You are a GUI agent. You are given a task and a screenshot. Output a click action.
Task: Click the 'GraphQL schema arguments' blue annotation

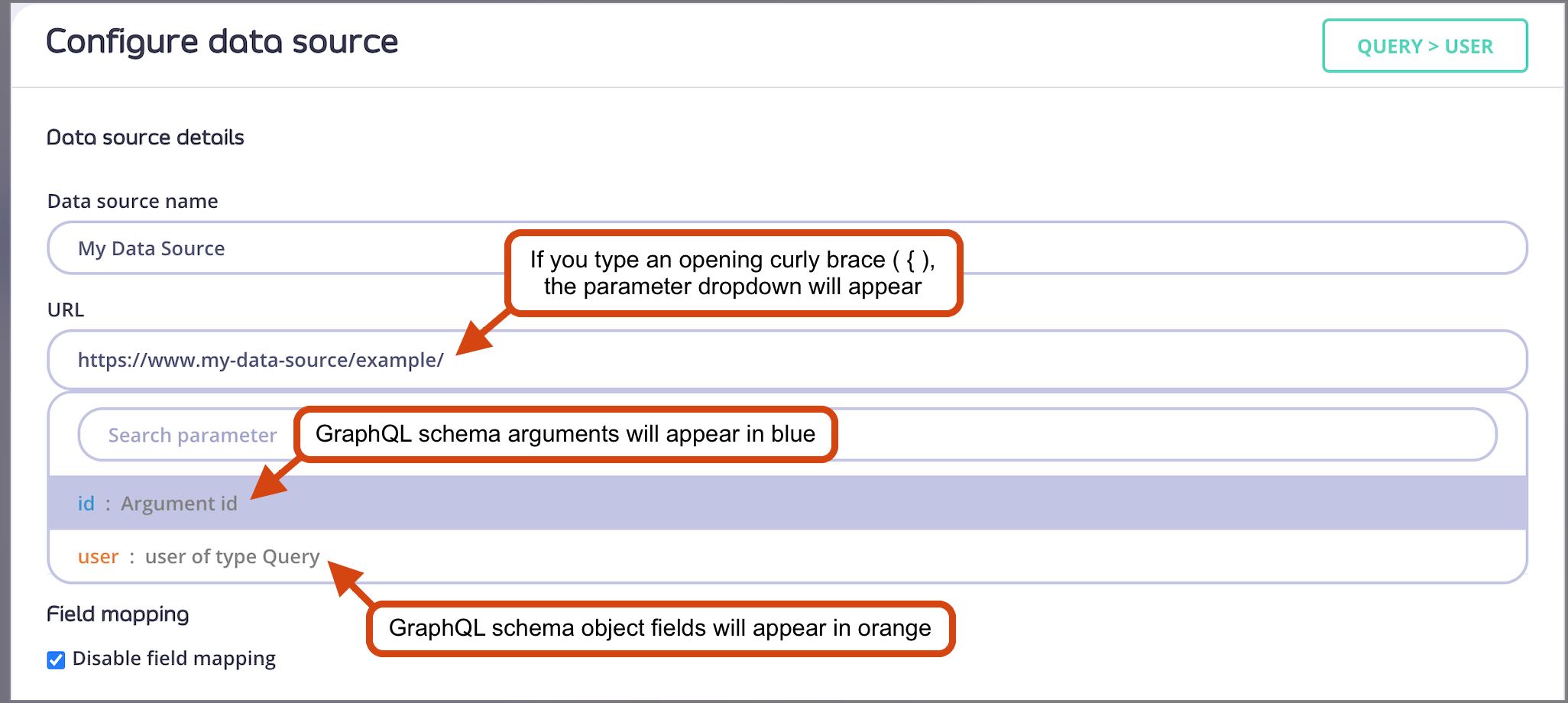(565, 434)
